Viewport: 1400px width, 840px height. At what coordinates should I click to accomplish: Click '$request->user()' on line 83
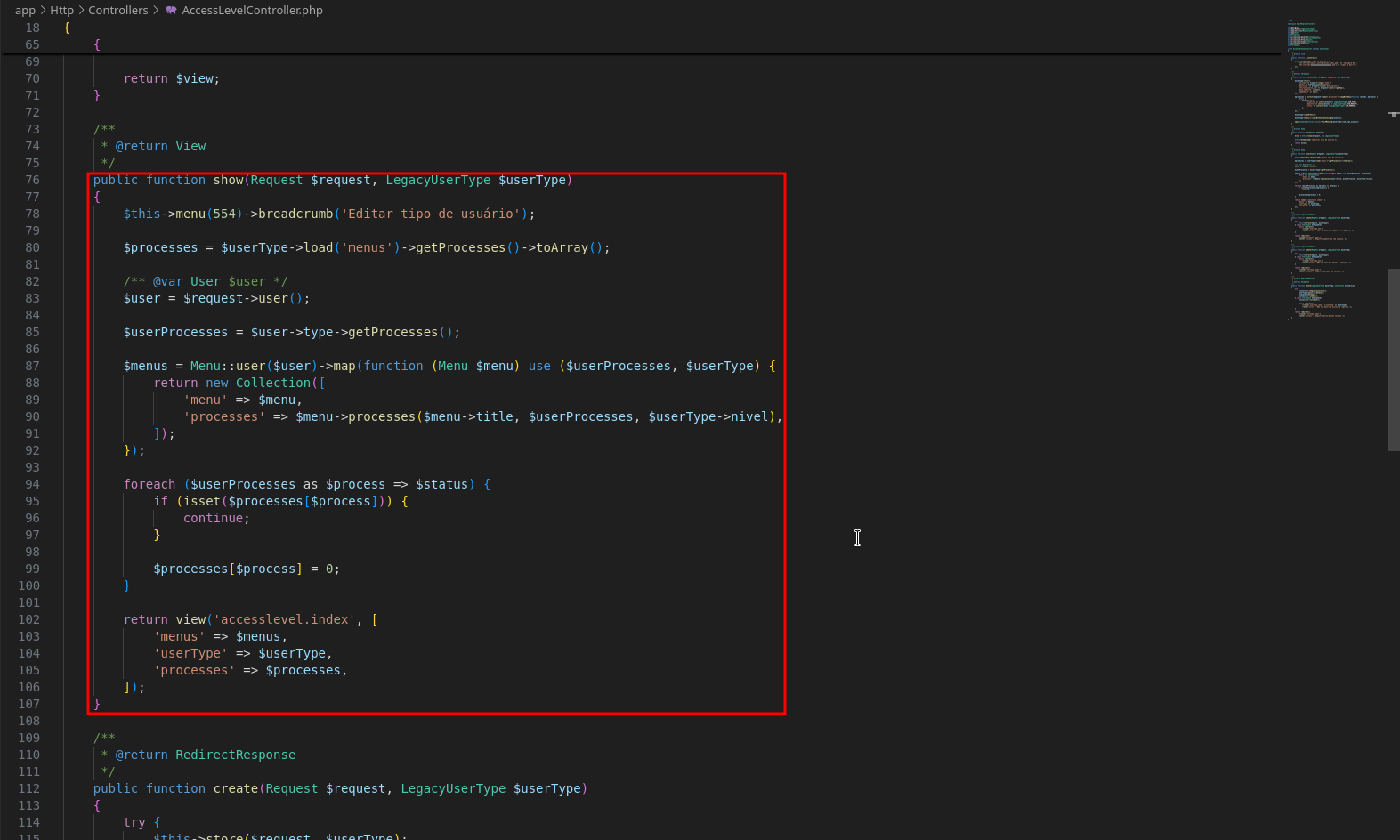click(x=243, y=298)
